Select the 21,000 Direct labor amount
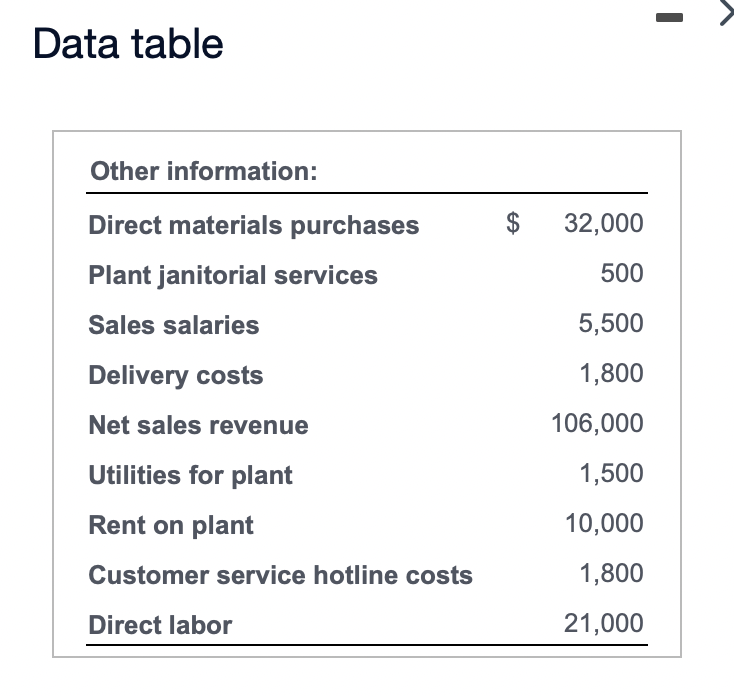Viewport: 734px width, 696px height. click(x=604, y=623)
